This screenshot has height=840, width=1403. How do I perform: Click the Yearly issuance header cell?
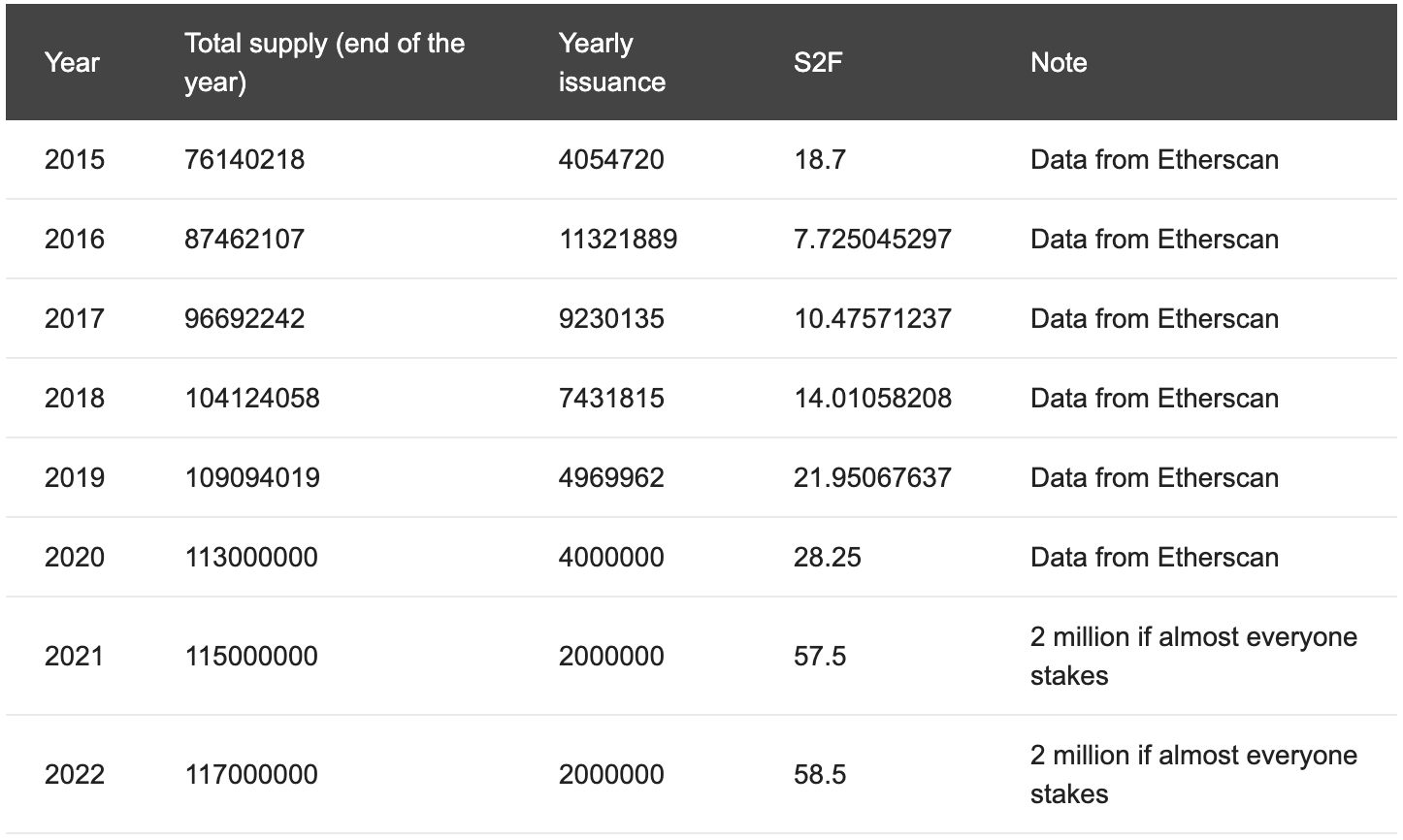(x=611, y=63)
